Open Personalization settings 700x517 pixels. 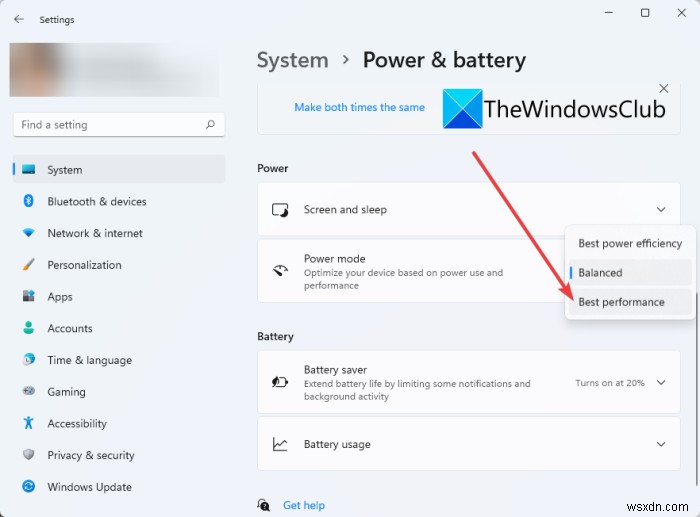coord(119,265)
